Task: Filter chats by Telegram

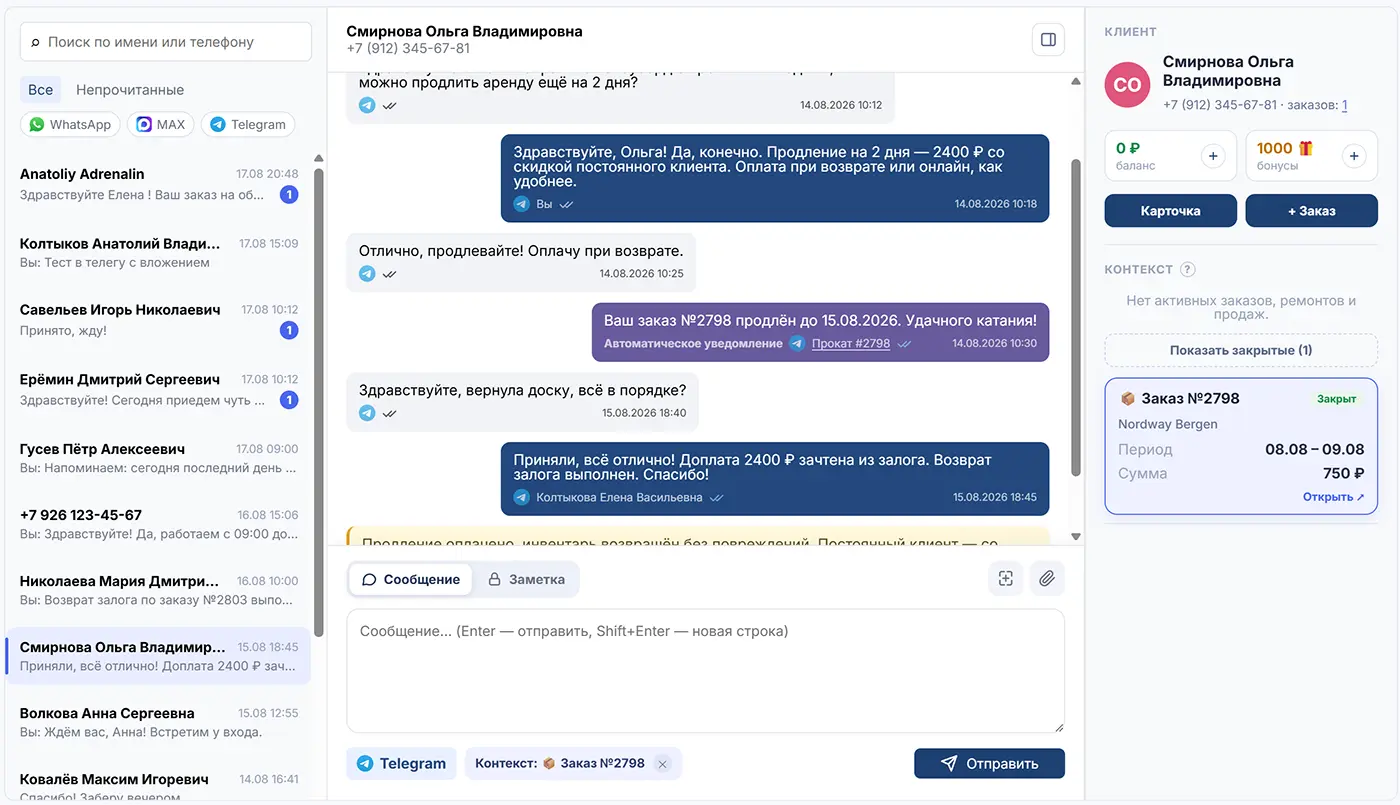Action: [248, 125]
